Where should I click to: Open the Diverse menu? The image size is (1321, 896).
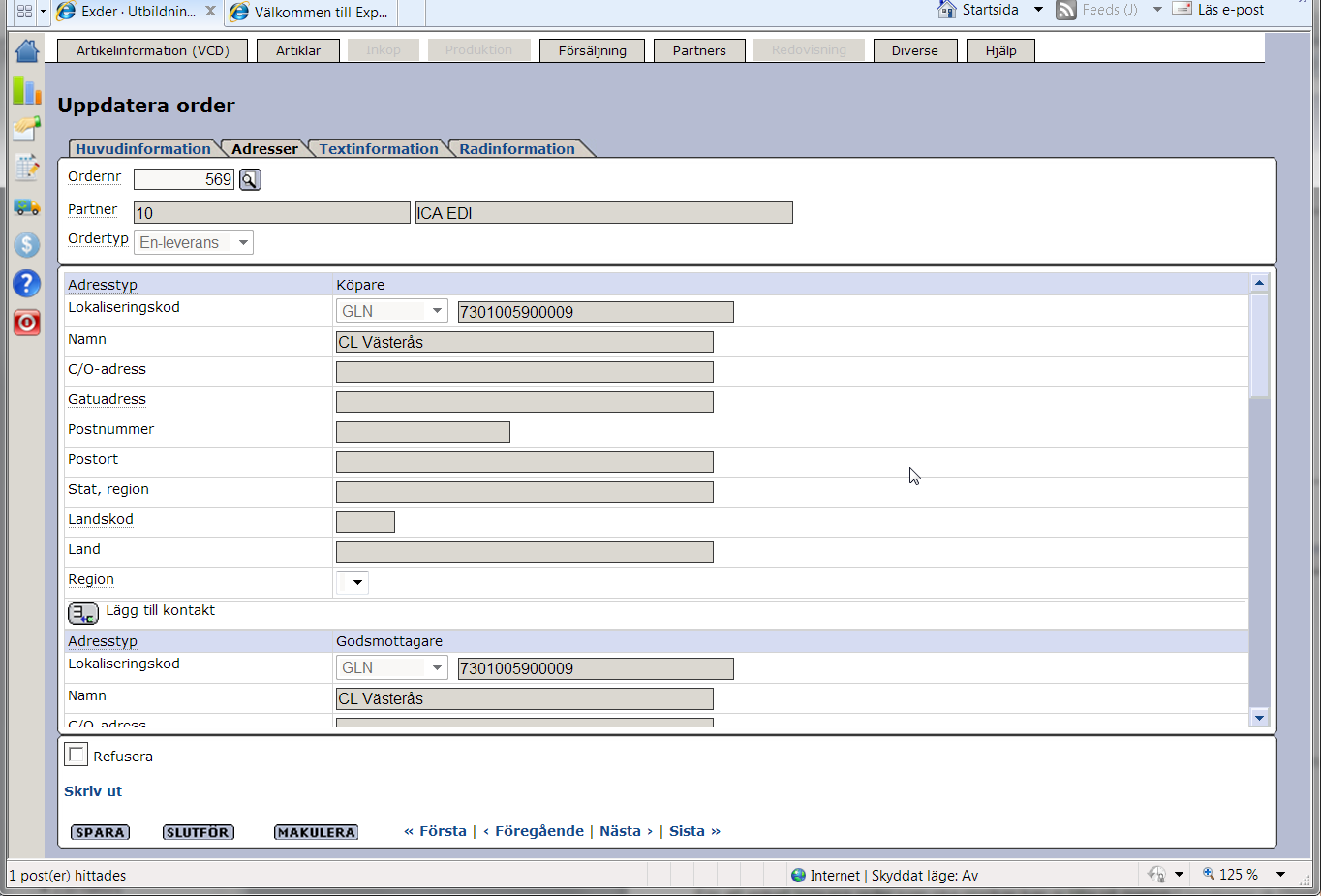pos(915,50)
